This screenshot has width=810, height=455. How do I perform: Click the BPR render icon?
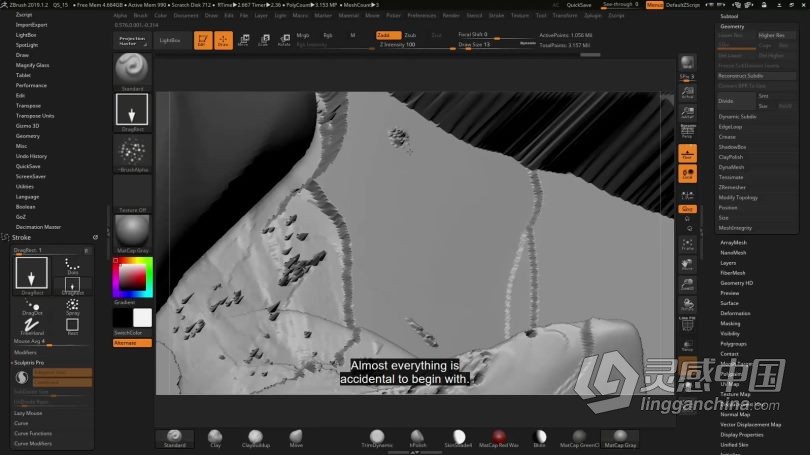[x=687, y=62]
